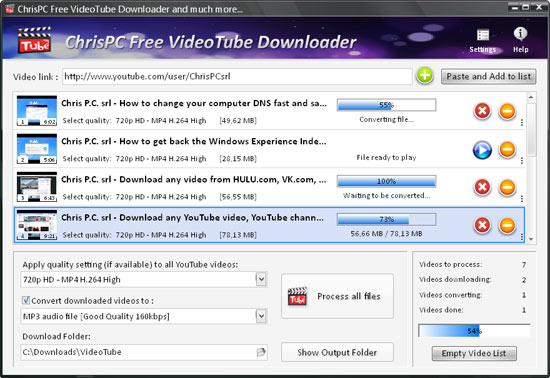Viewport: 550px width, 378px height.
Task: Click Process all files button
Action: (337, 296)
